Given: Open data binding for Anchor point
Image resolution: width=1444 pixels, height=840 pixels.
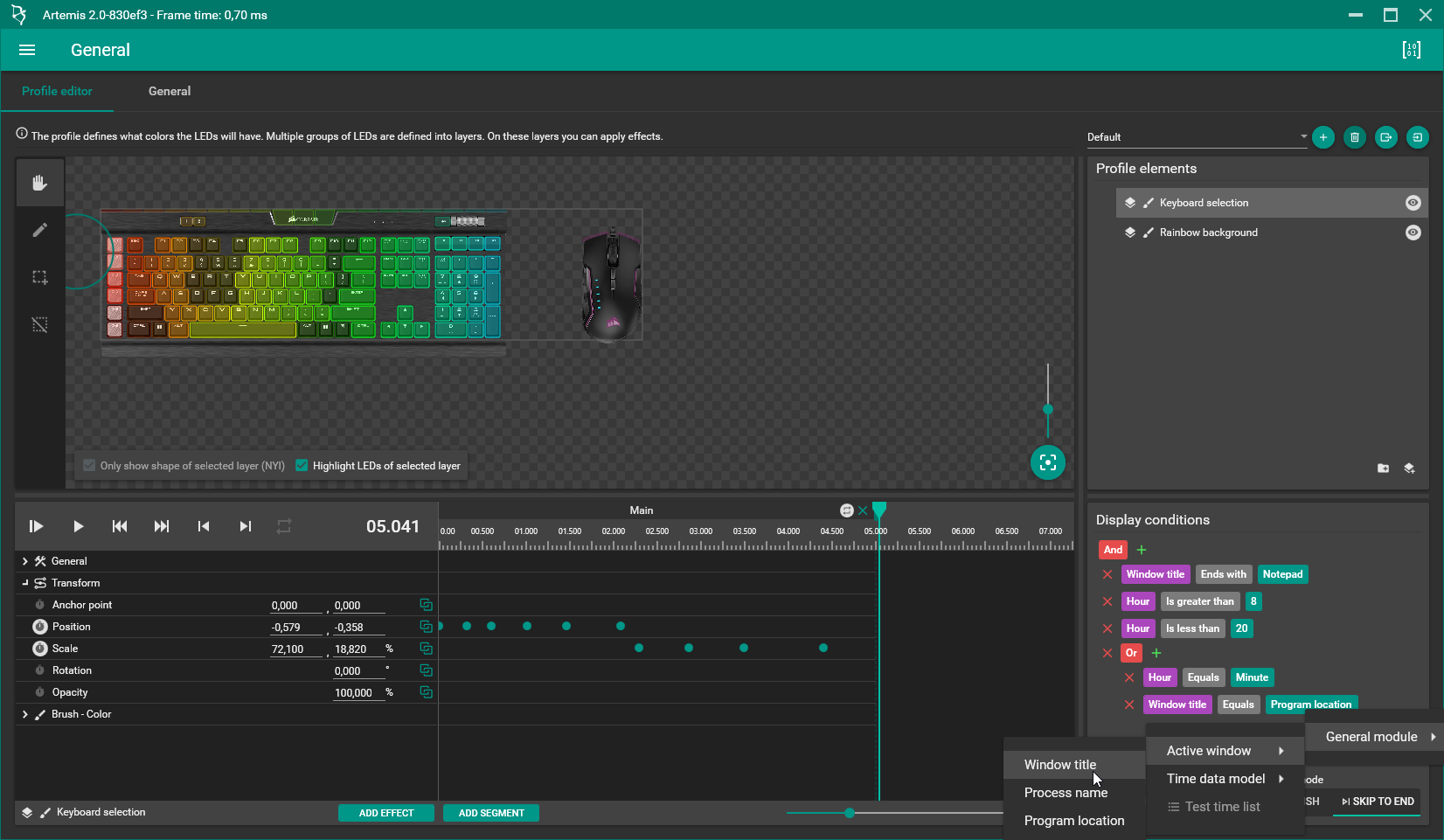Looking at the screenshot, I should click(x=426, y=605).
